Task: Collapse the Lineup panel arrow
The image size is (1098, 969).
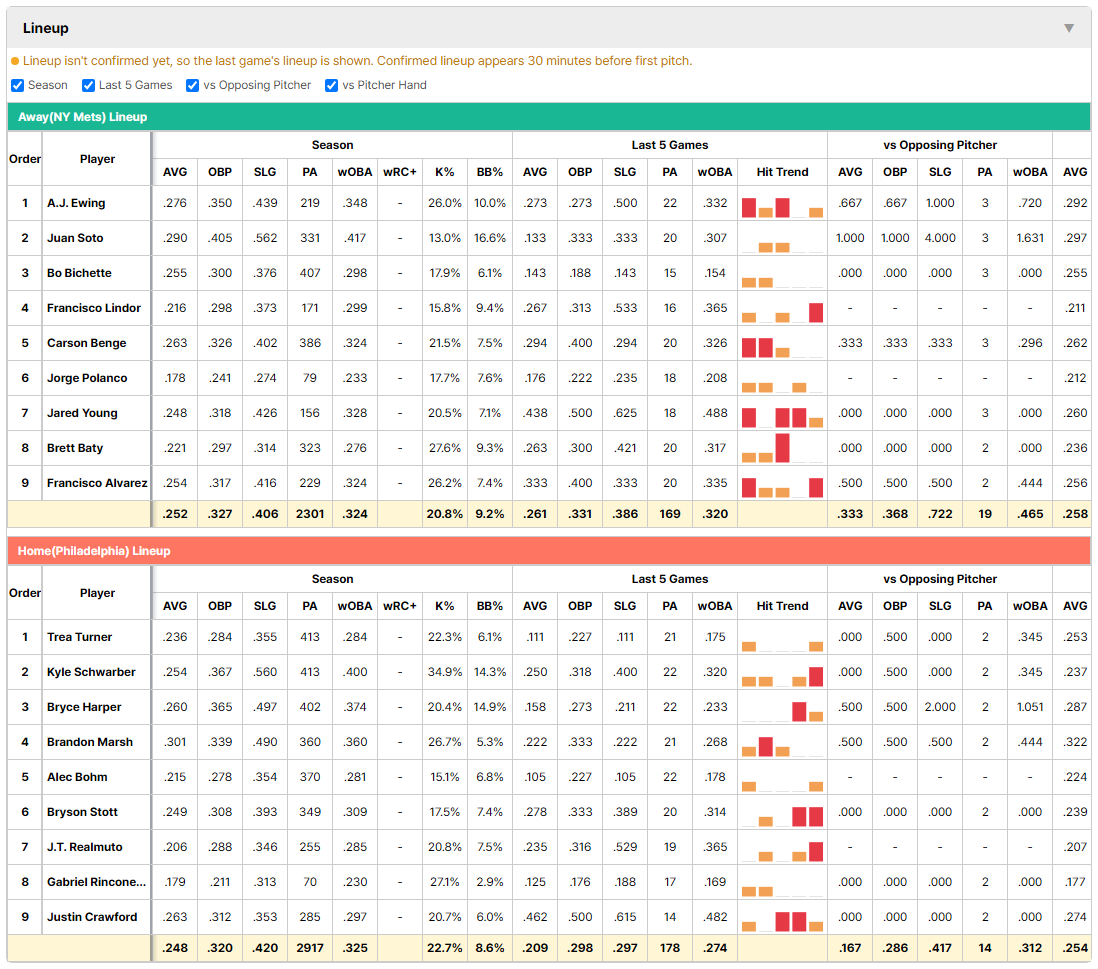Action: 1069,28
